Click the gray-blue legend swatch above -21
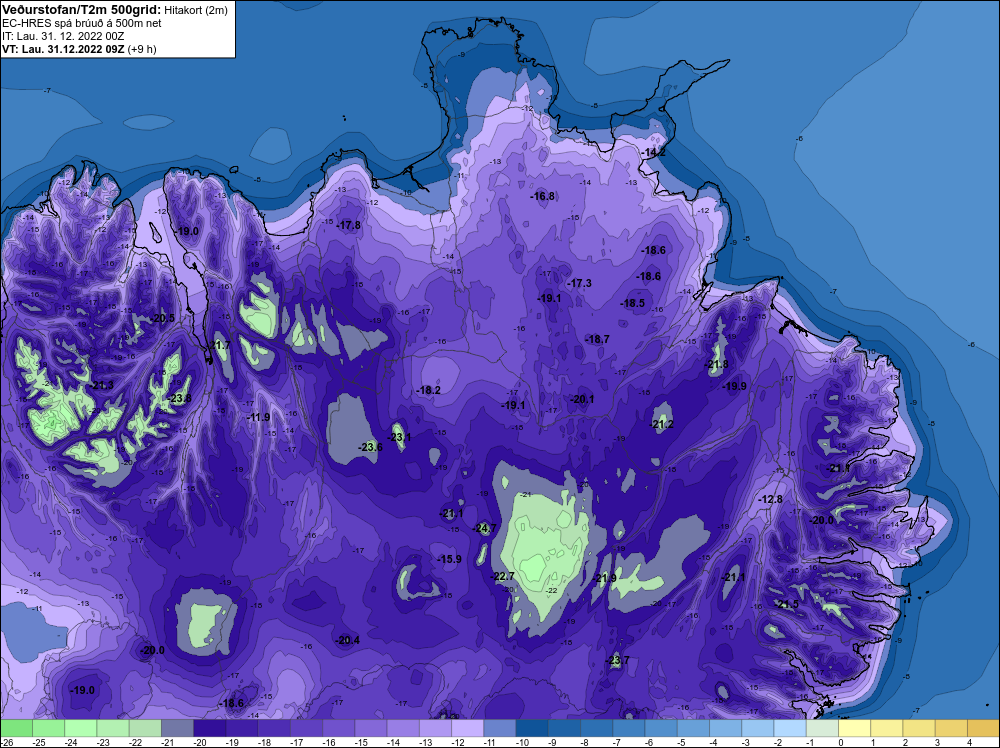This screenshot has height=748, width=1000. [177, 728]
